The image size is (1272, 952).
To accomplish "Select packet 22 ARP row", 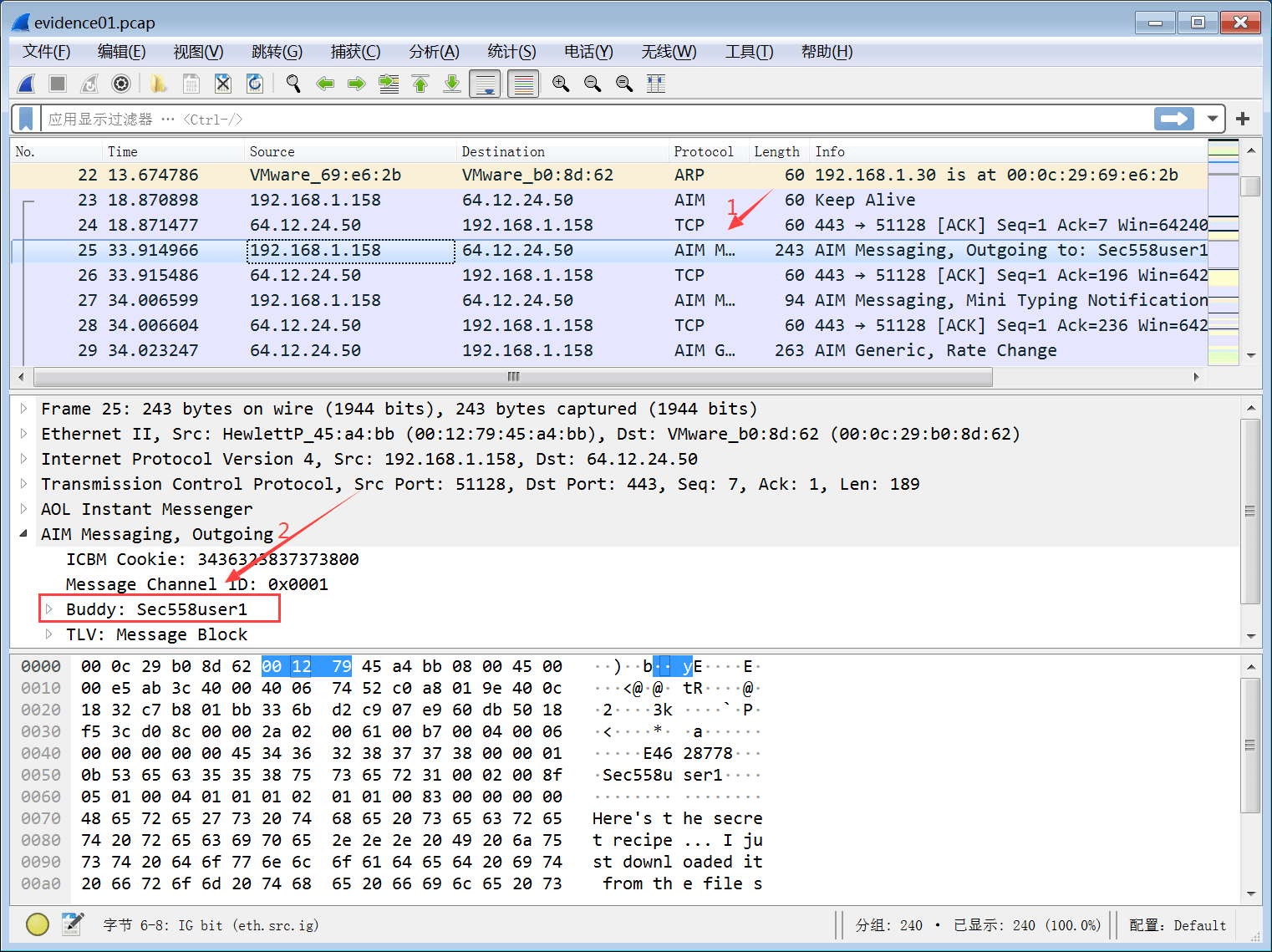I will (x=609, y=175).
